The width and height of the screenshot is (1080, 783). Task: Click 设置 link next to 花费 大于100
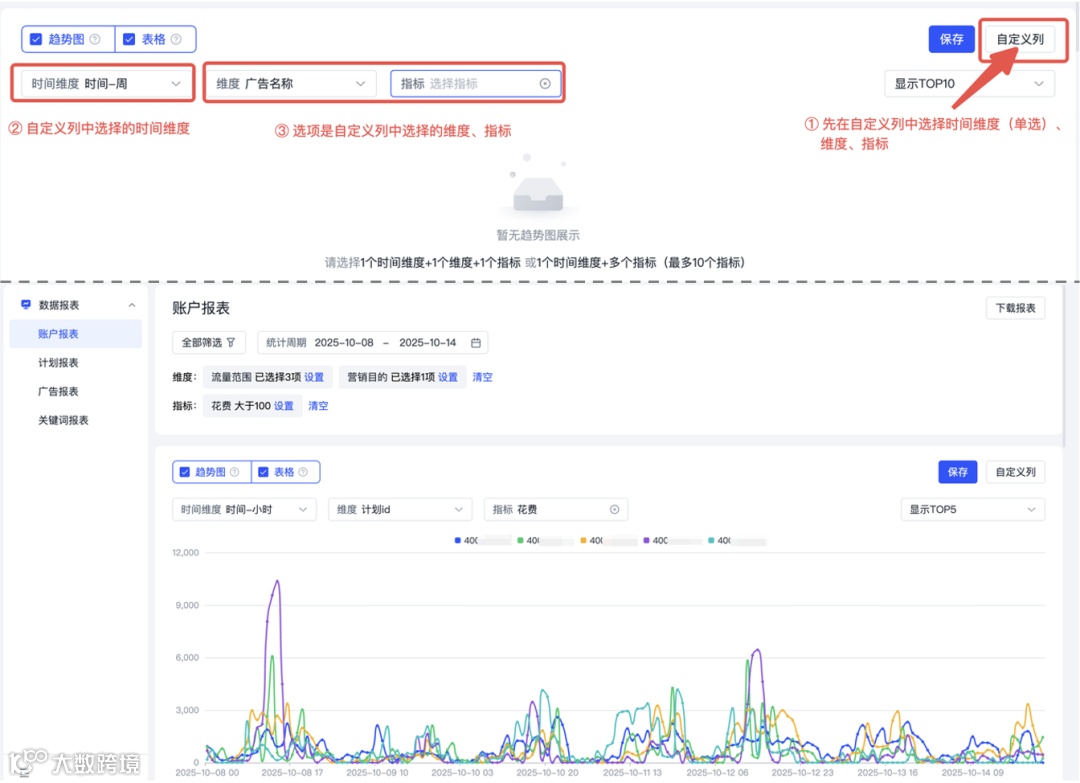click(284, 406)
